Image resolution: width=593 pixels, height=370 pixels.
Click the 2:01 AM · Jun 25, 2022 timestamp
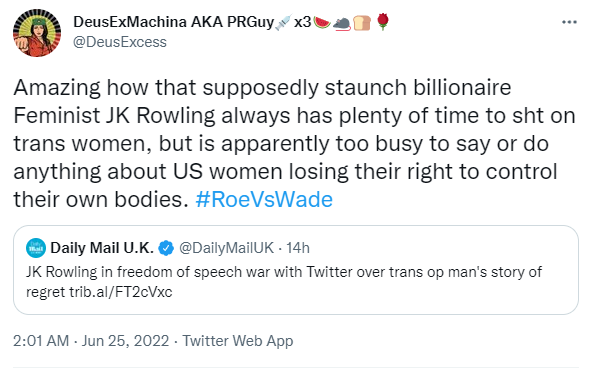tap(91, 341)
